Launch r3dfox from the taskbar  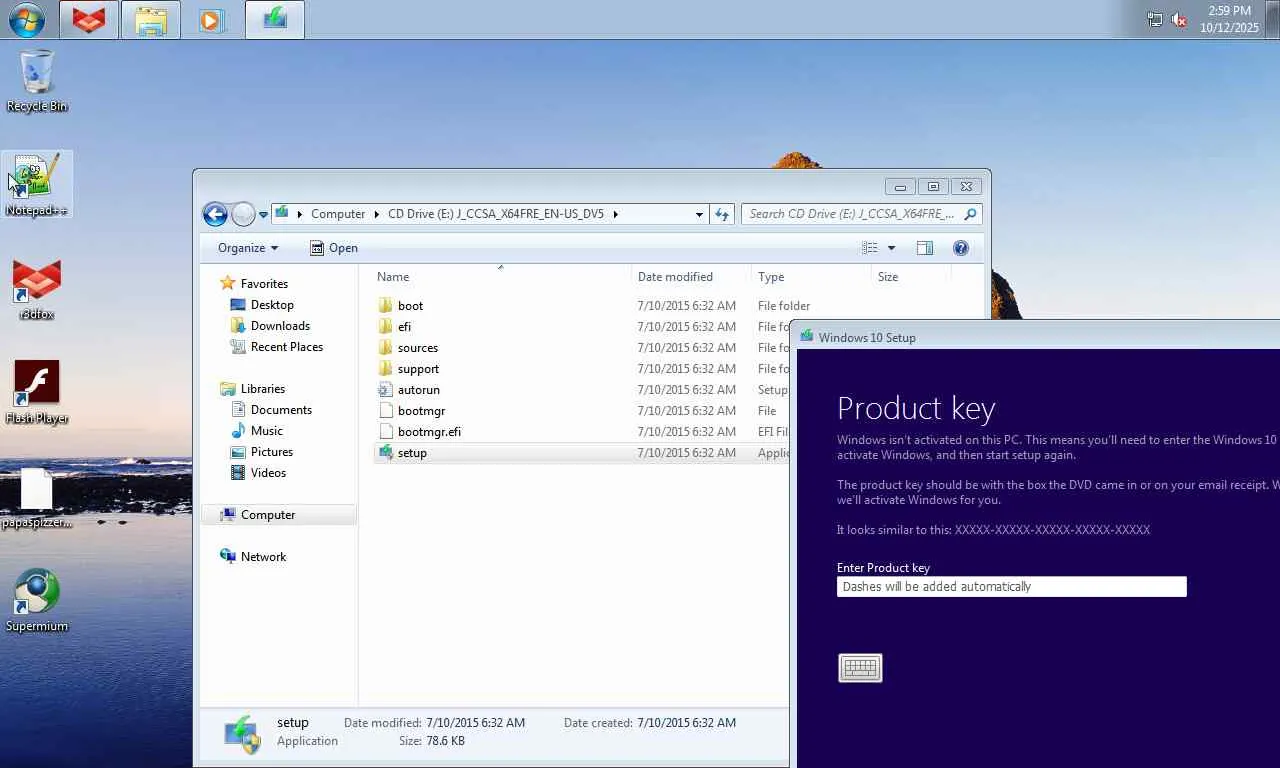tap(89, 20)
